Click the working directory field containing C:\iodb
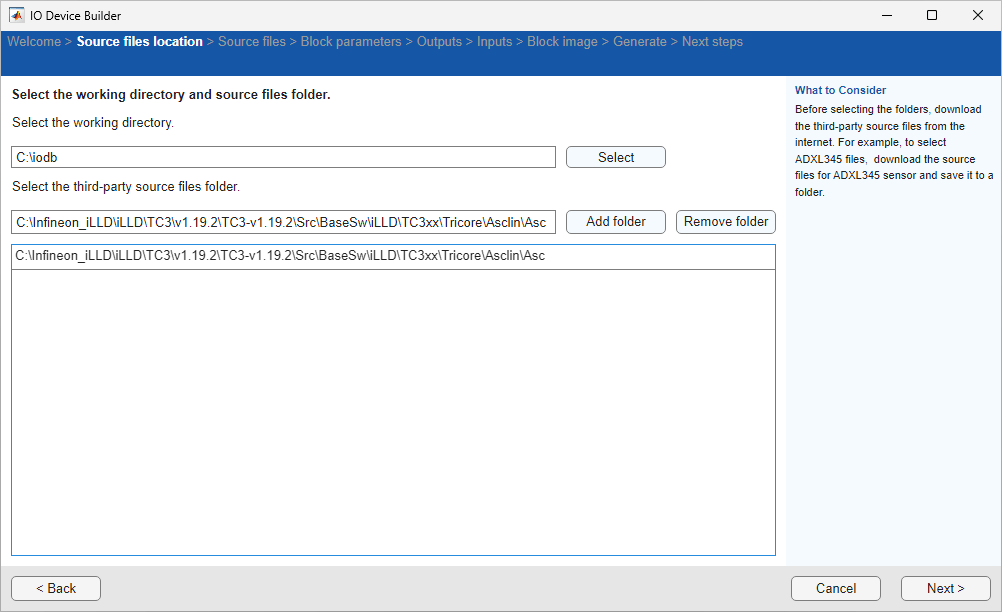1002x612 pixels. 283,158
